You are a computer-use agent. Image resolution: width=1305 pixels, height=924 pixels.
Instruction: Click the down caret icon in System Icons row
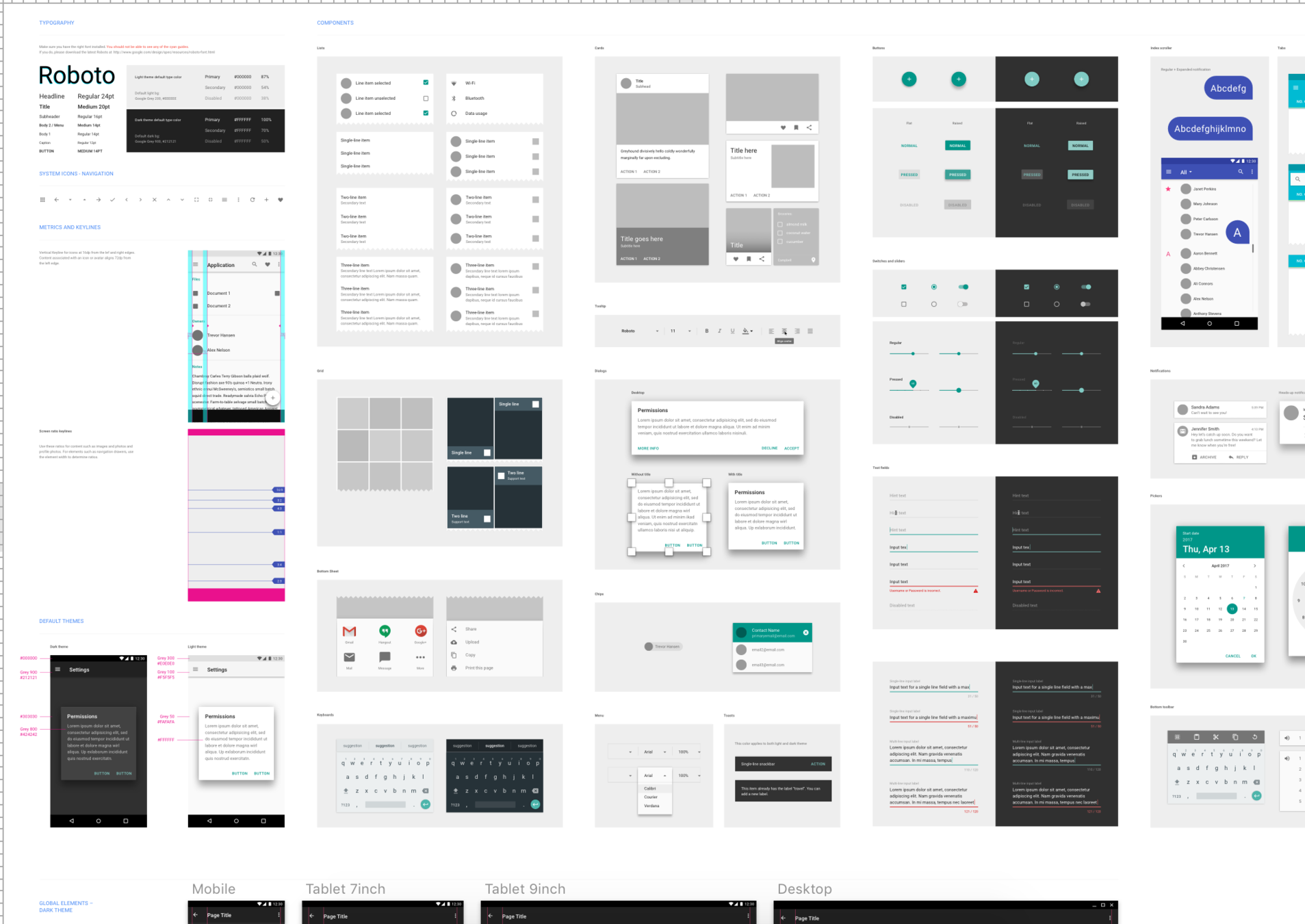coord(70,200)
